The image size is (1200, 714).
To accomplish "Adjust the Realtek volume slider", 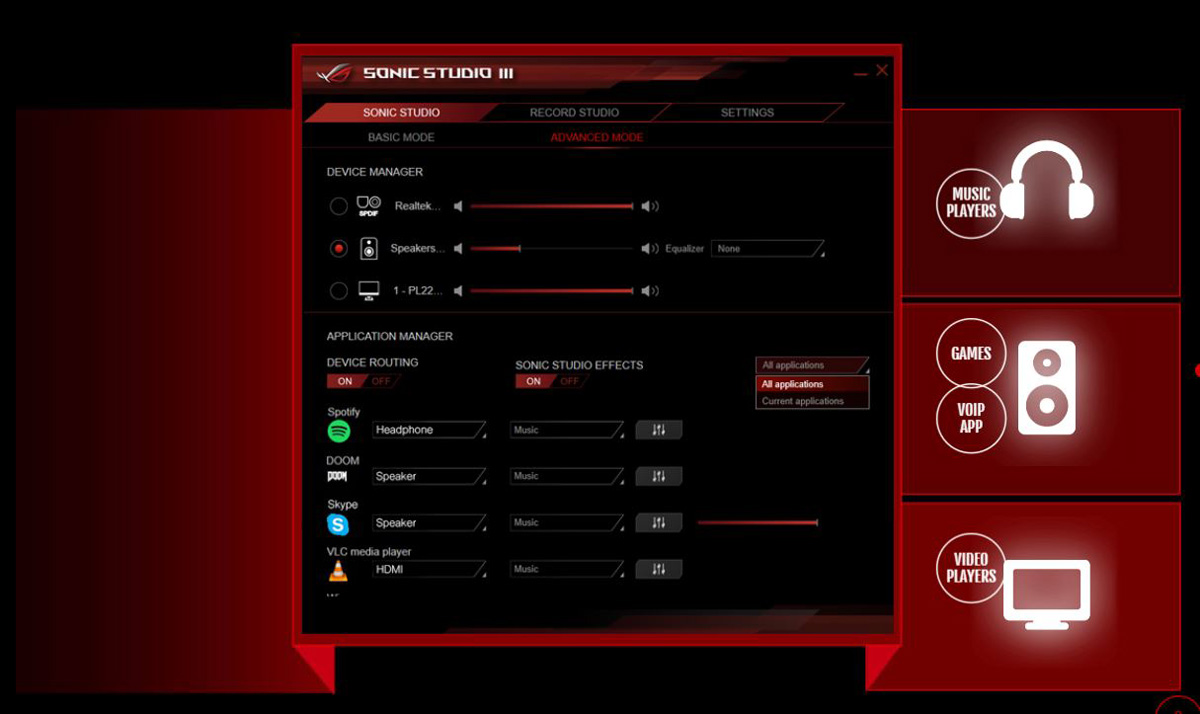I will [x=552, y=206].
